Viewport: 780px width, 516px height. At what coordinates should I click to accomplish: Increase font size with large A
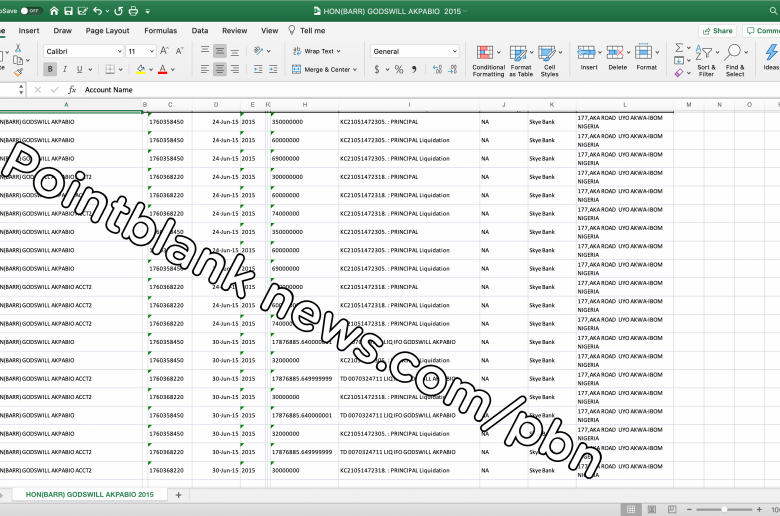point(165,51)
